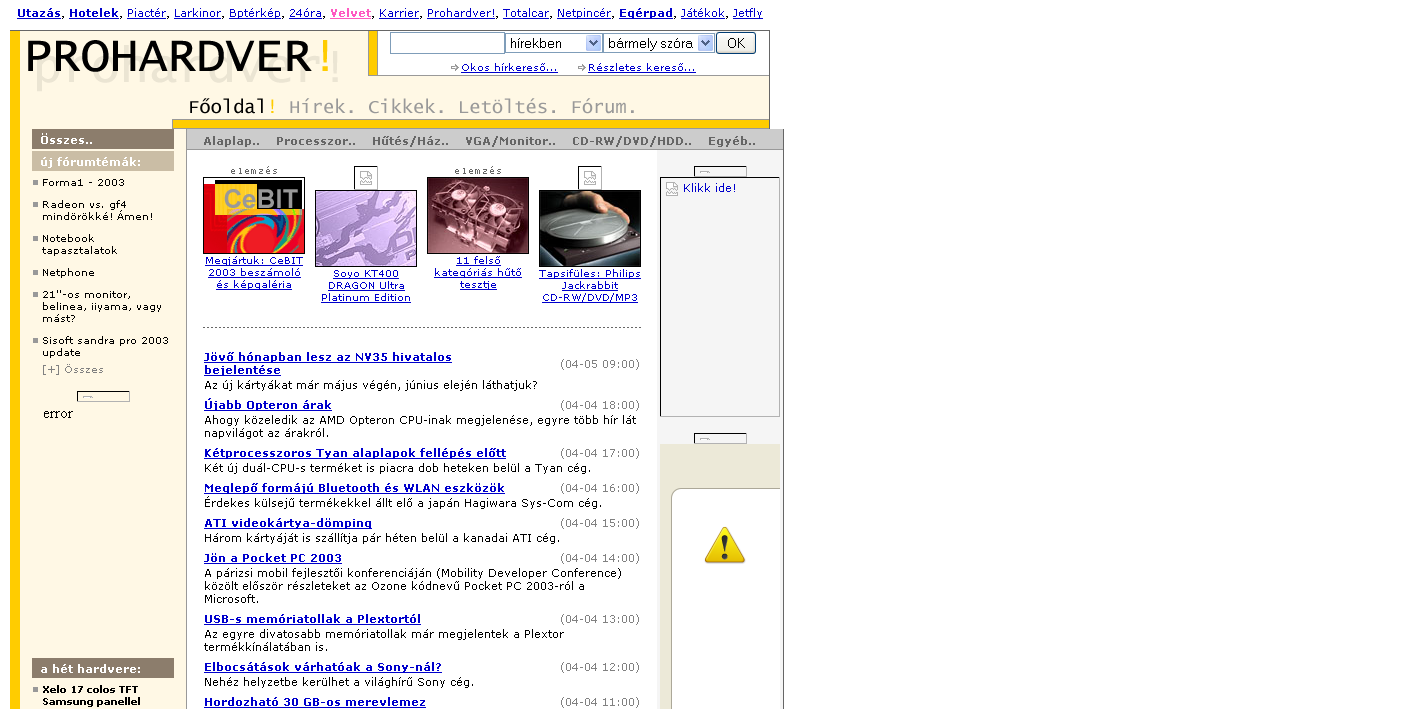
Task: Open Hotelek top link
Action: click(x=94, y=13)
